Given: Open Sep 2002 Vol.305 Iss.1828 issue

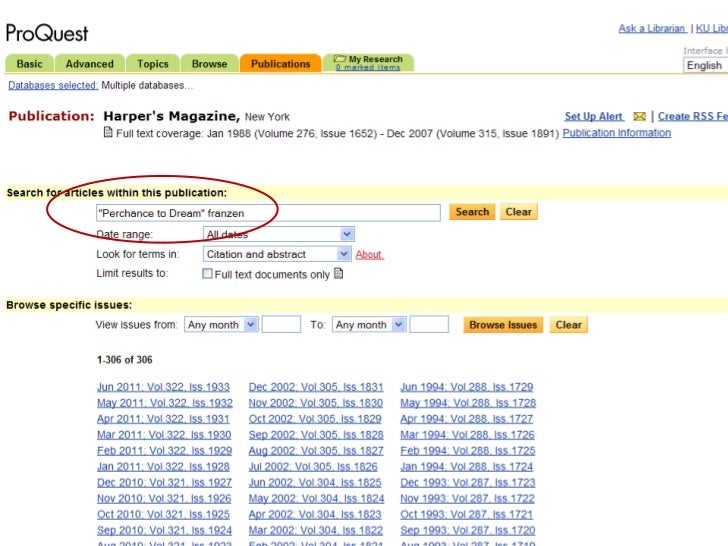Looking at the screenshot, I should [x=316, y=435].
